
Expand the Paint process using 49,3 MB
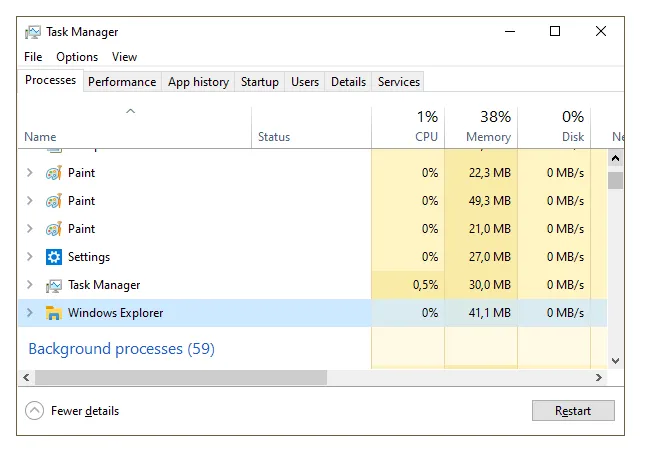(29, 201)
